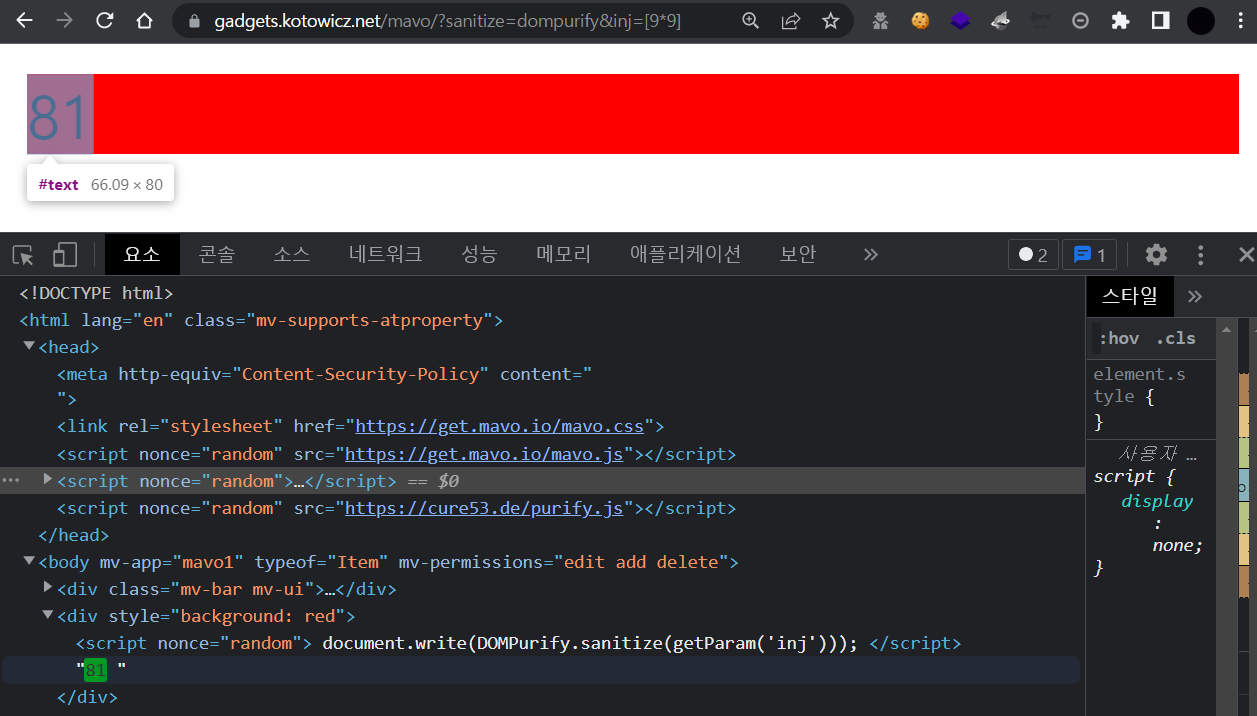Open the cure53.de/purify.js link
The height and width of the screenshot is (716, 1257).
pos(485,508)
